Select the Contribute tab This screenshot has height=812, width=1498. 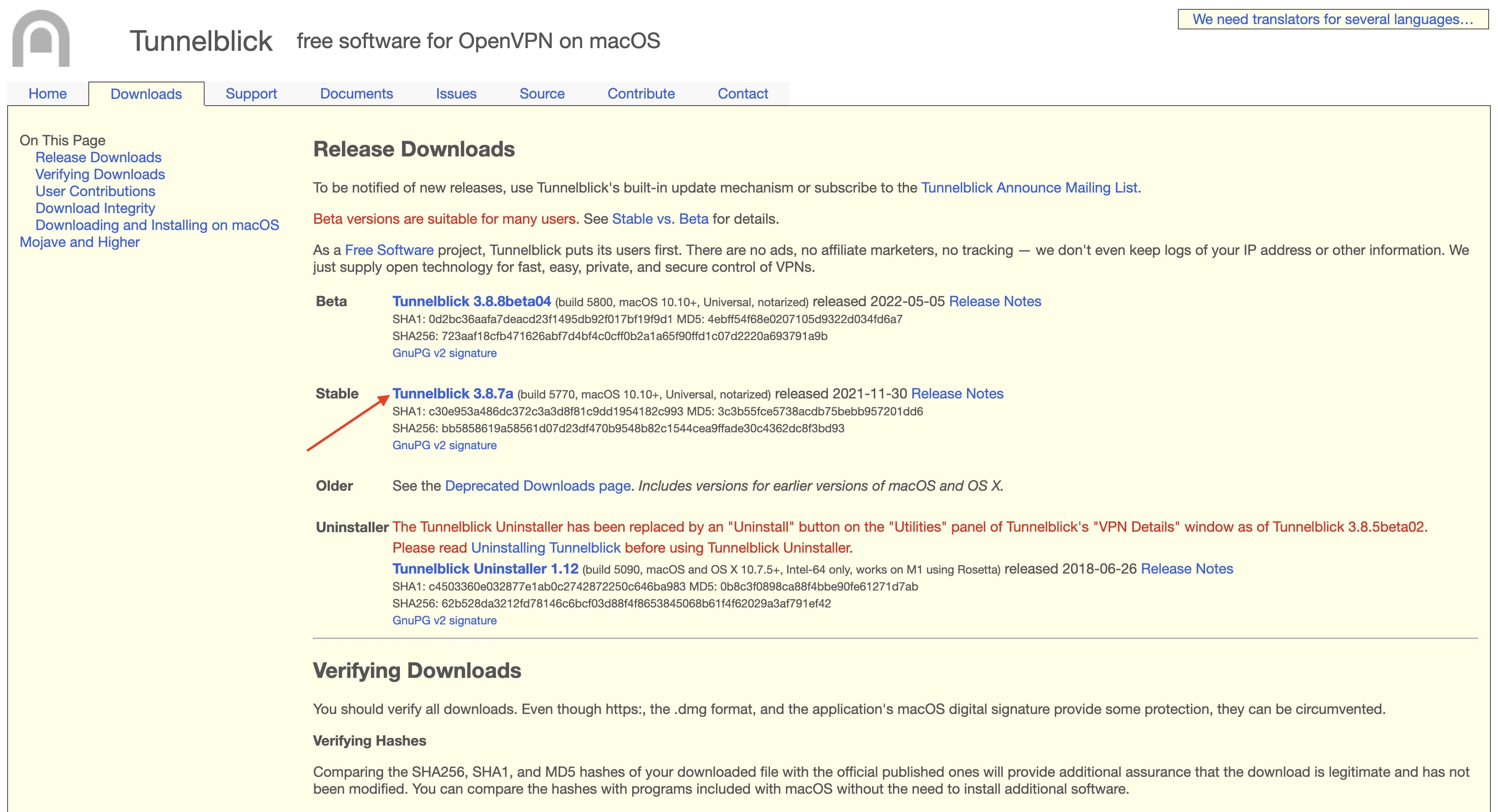point(641,94)
